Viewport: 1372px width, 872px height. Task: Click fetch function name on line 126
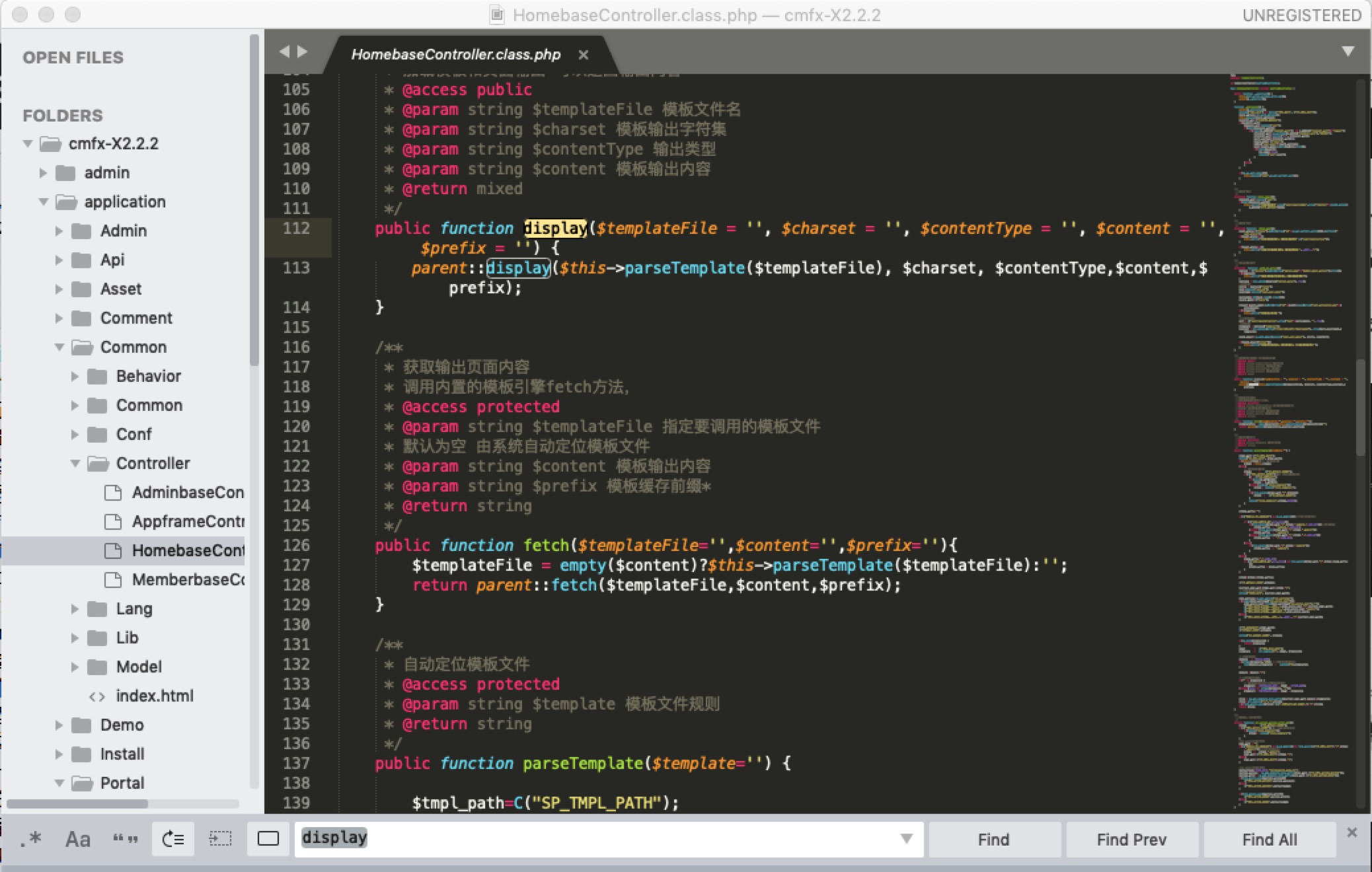pos(546,545)
